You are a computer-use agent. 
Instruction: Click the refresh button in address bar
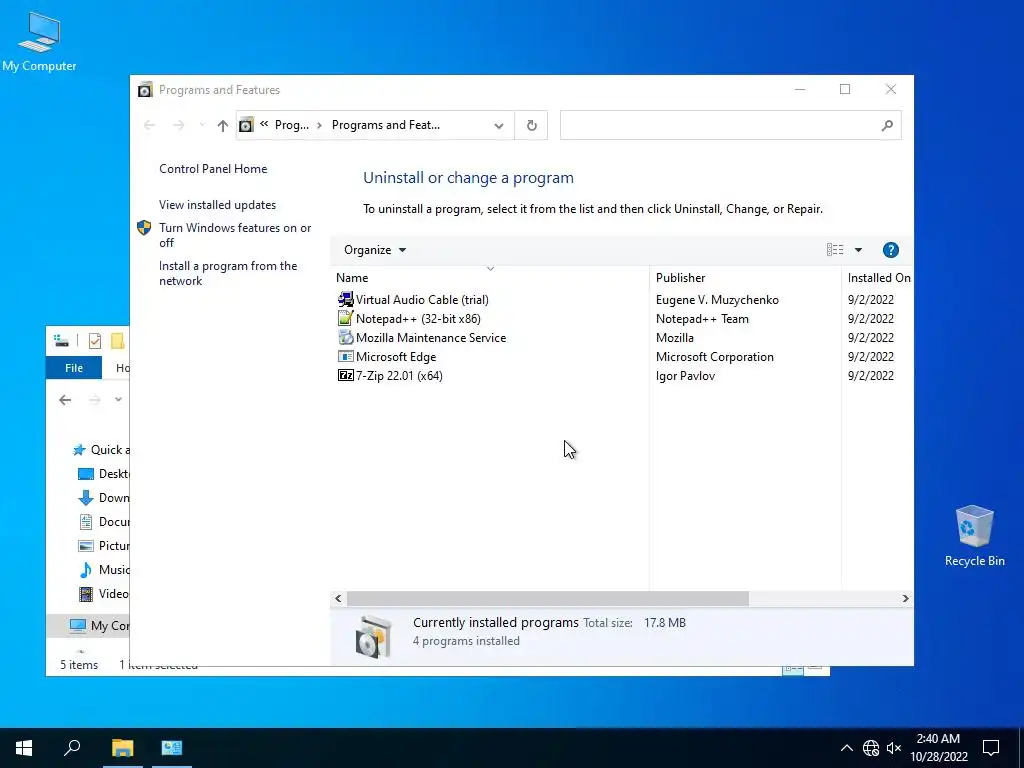pyautogui.click(x=532, y=125)
